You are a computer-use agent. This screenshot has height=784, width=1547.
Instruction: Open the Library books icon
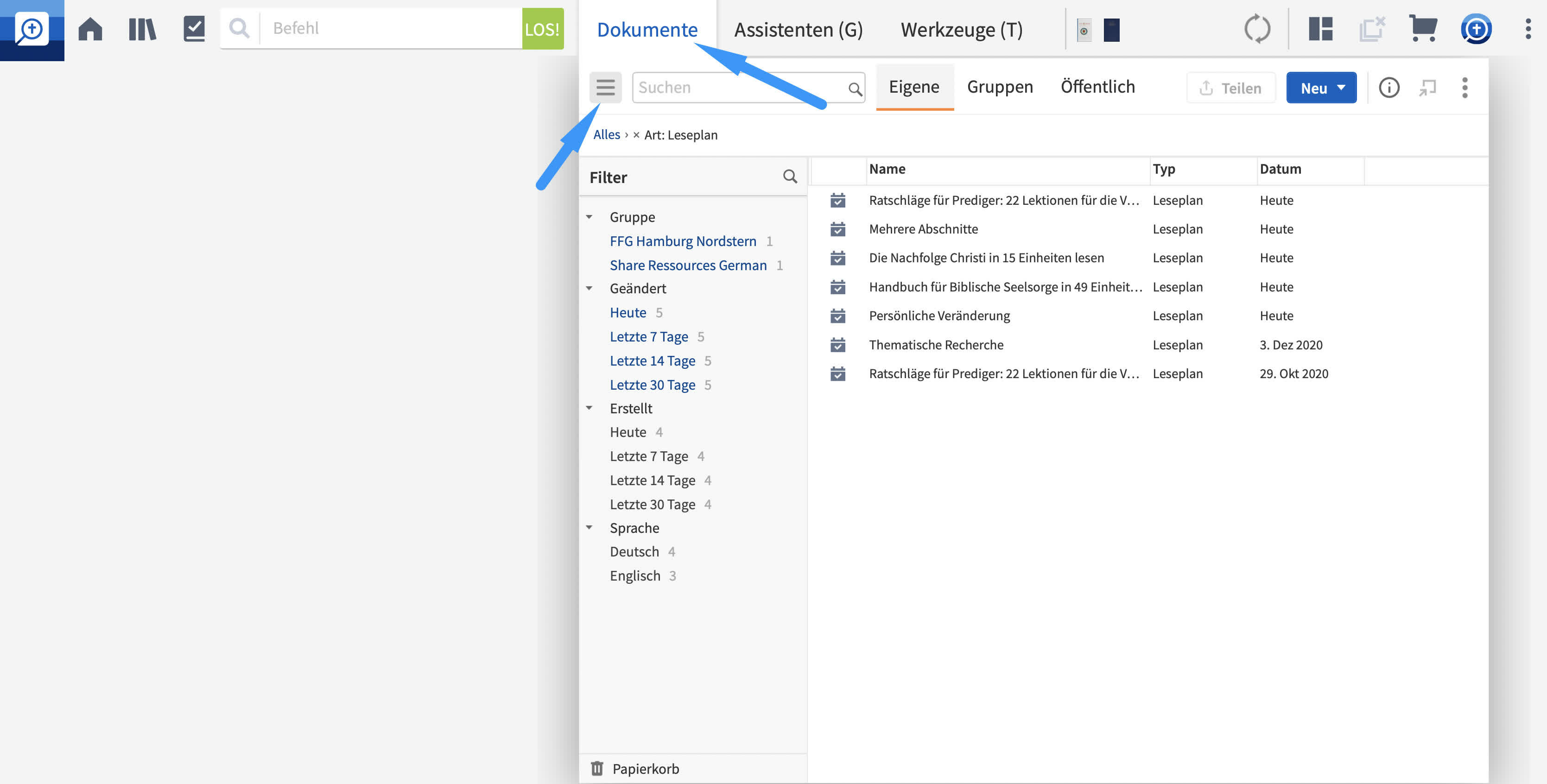pyautogui.click(x=142, y=29)
